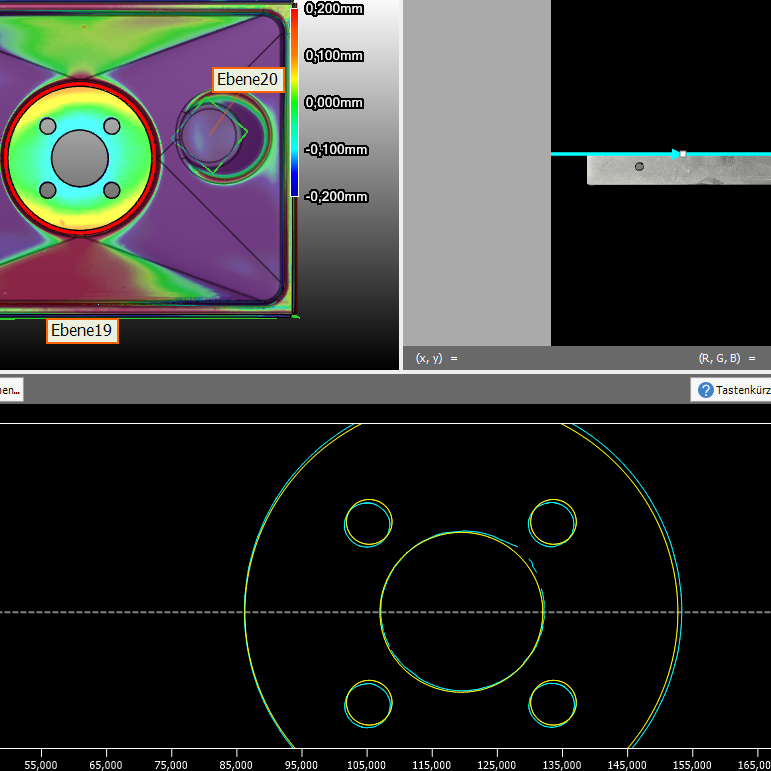771x771 pixels.
Task: Click the large gray center hole in color map
Action: [x=80, y=158]
